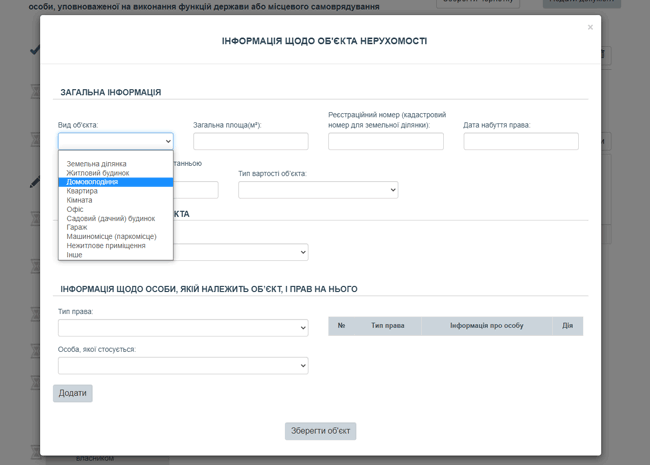
Task: Select 'Квартира' as object type
Action: pyautogui.click(x=82, y=191)
